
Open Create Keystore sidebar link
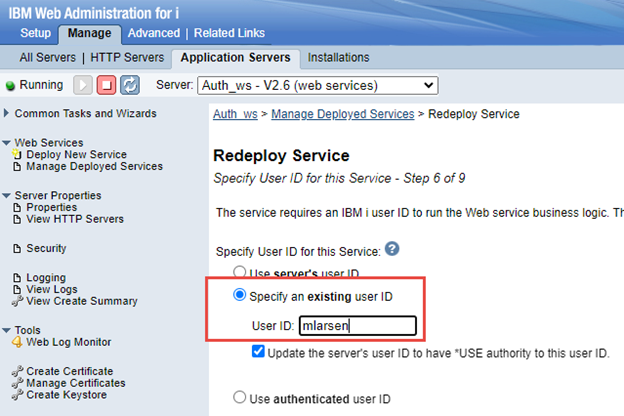66,395
